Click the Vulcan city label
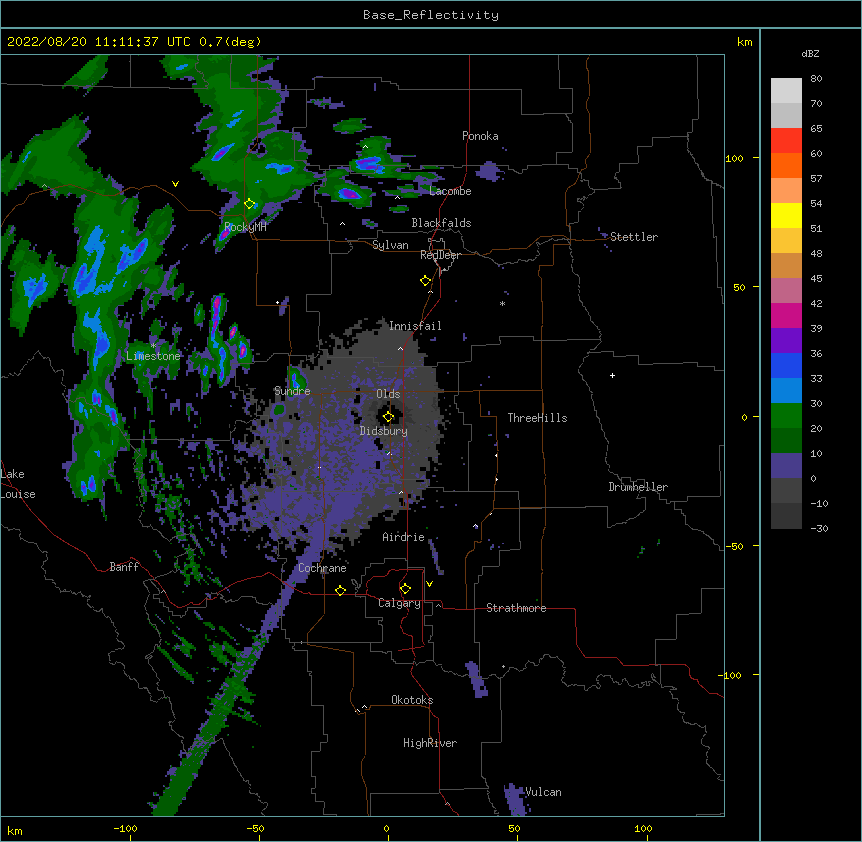The width and height of the screenshot is (862, 842). coord(543,792)
